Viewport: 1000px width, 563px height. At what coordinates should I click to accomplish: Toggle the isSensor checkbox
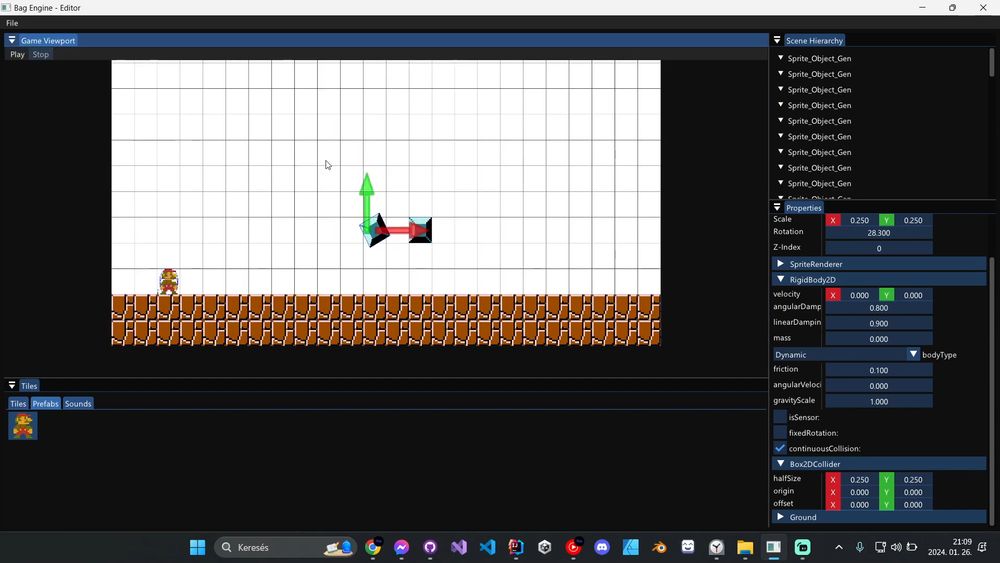(780, 417)
